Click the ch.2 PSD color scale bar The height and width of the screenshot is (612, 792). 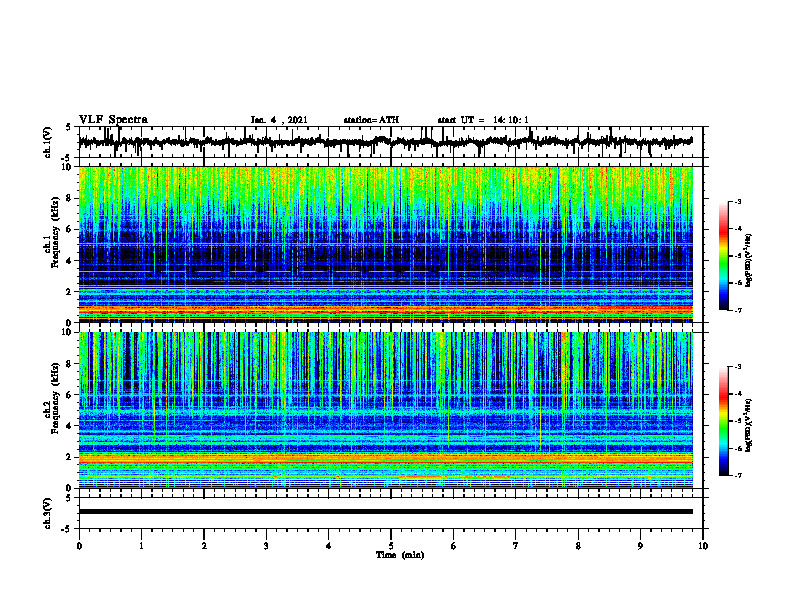point(723,421)
